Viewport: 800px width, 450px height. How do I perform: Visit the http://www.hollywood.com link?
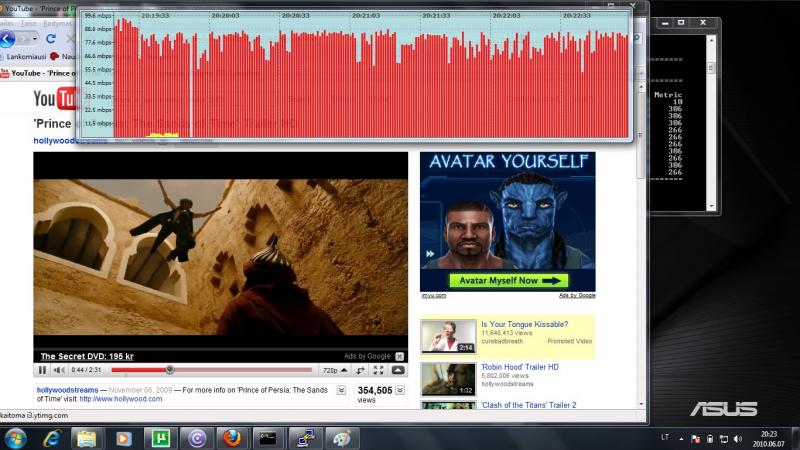(x=121, y=399)
